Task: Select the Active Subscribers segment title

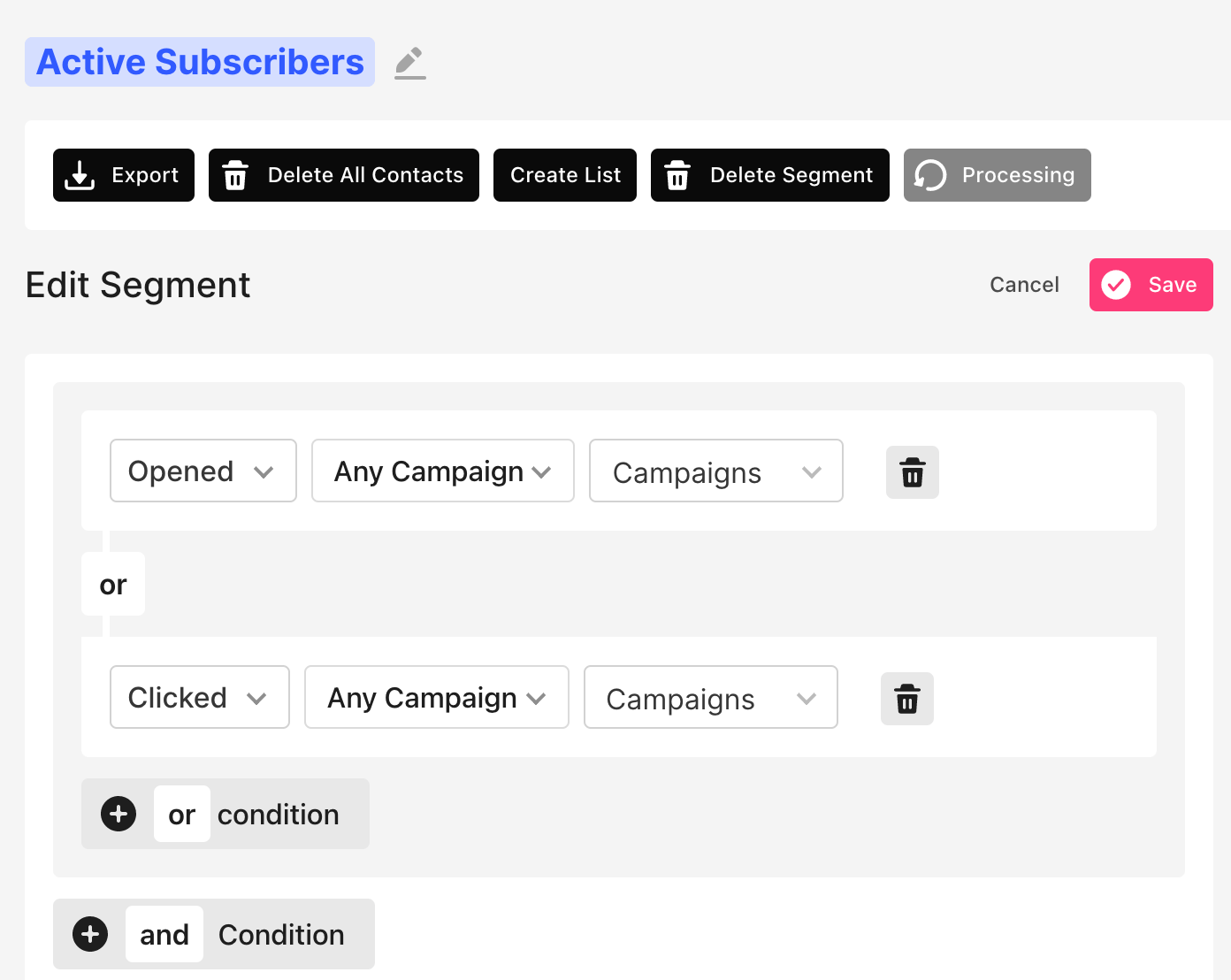Action: [200, 62]
